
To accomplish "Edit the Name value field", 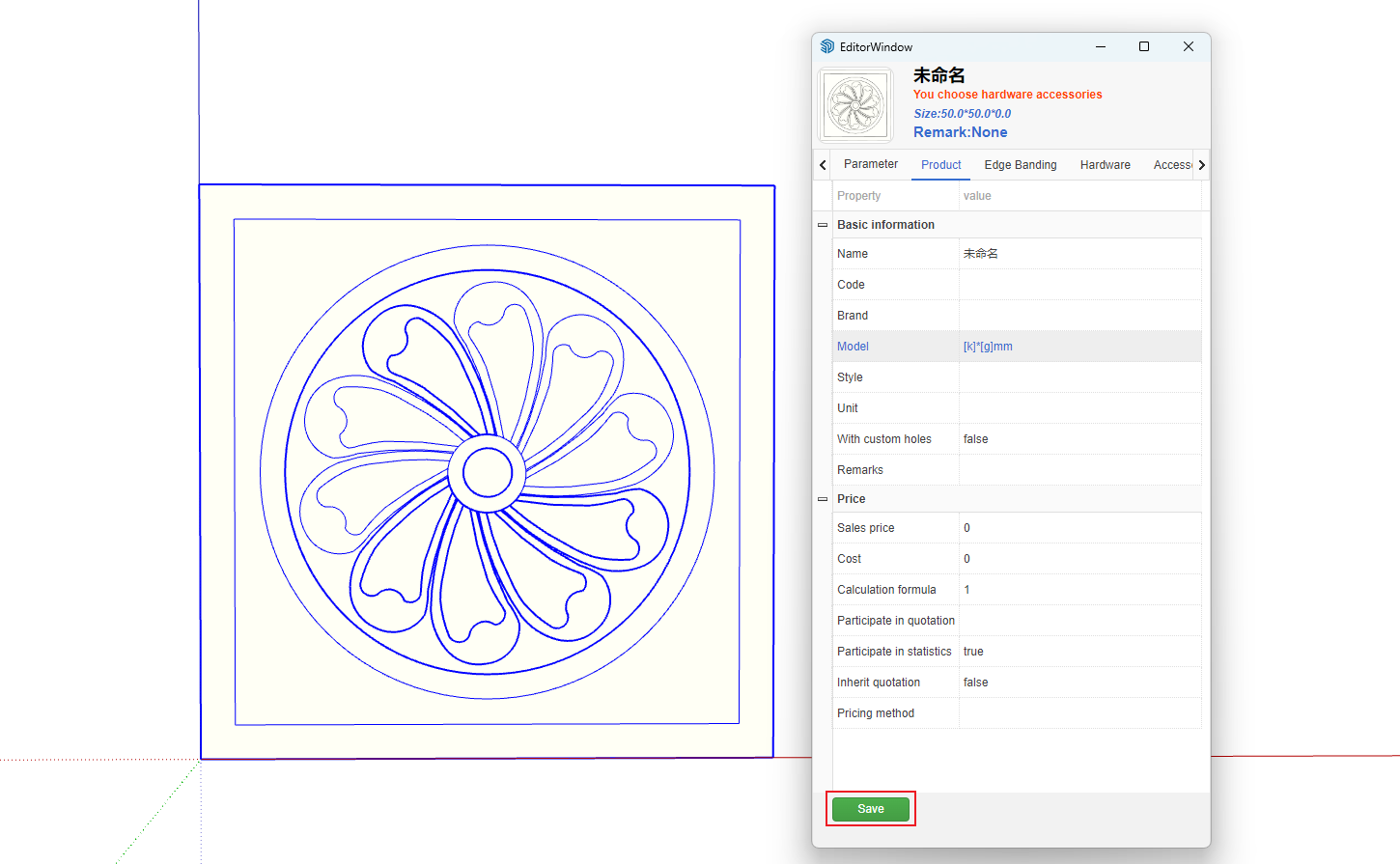I will (x=1078, y=254).
